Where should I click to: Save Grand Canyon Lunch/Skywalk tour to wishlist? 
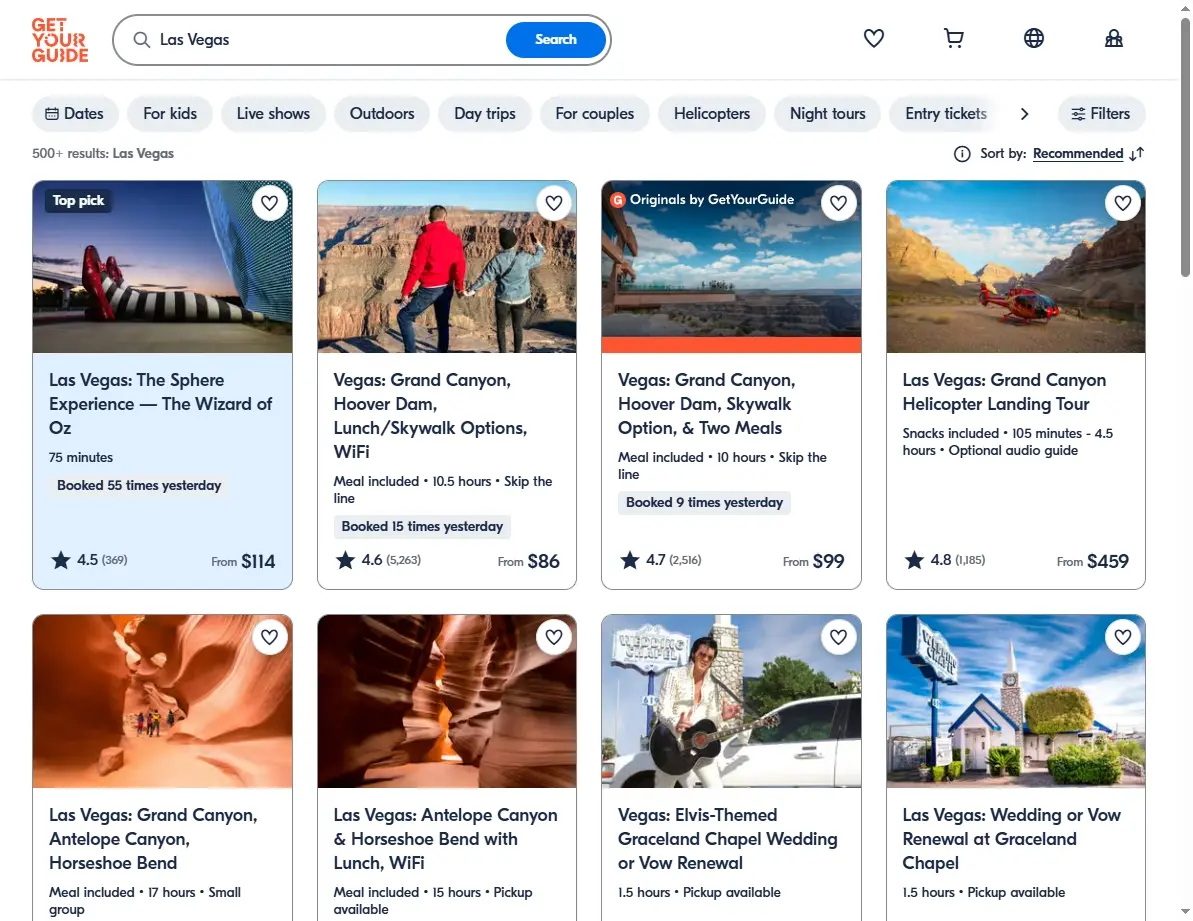(x=554, y=203)
